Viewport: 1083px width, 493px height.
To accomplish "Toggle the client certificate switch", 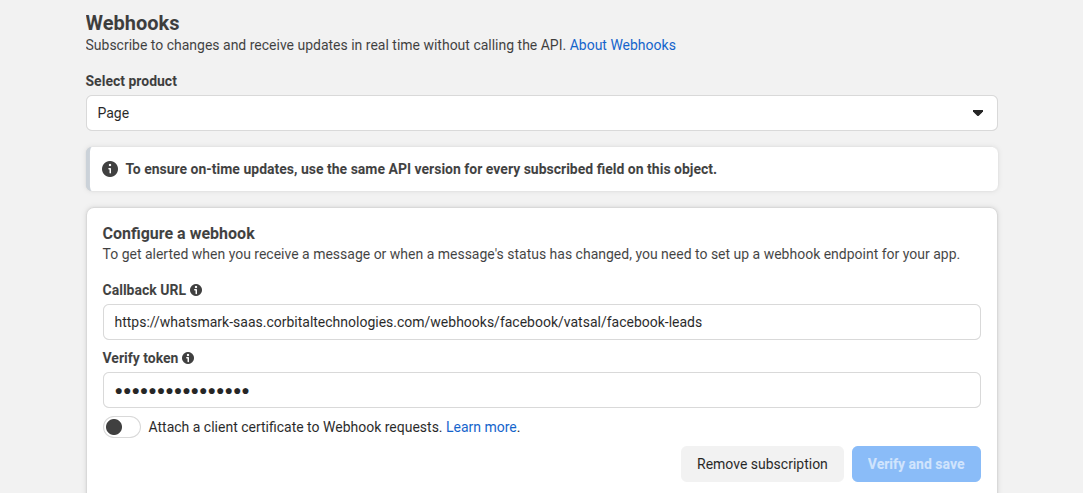I will point(122,427).
